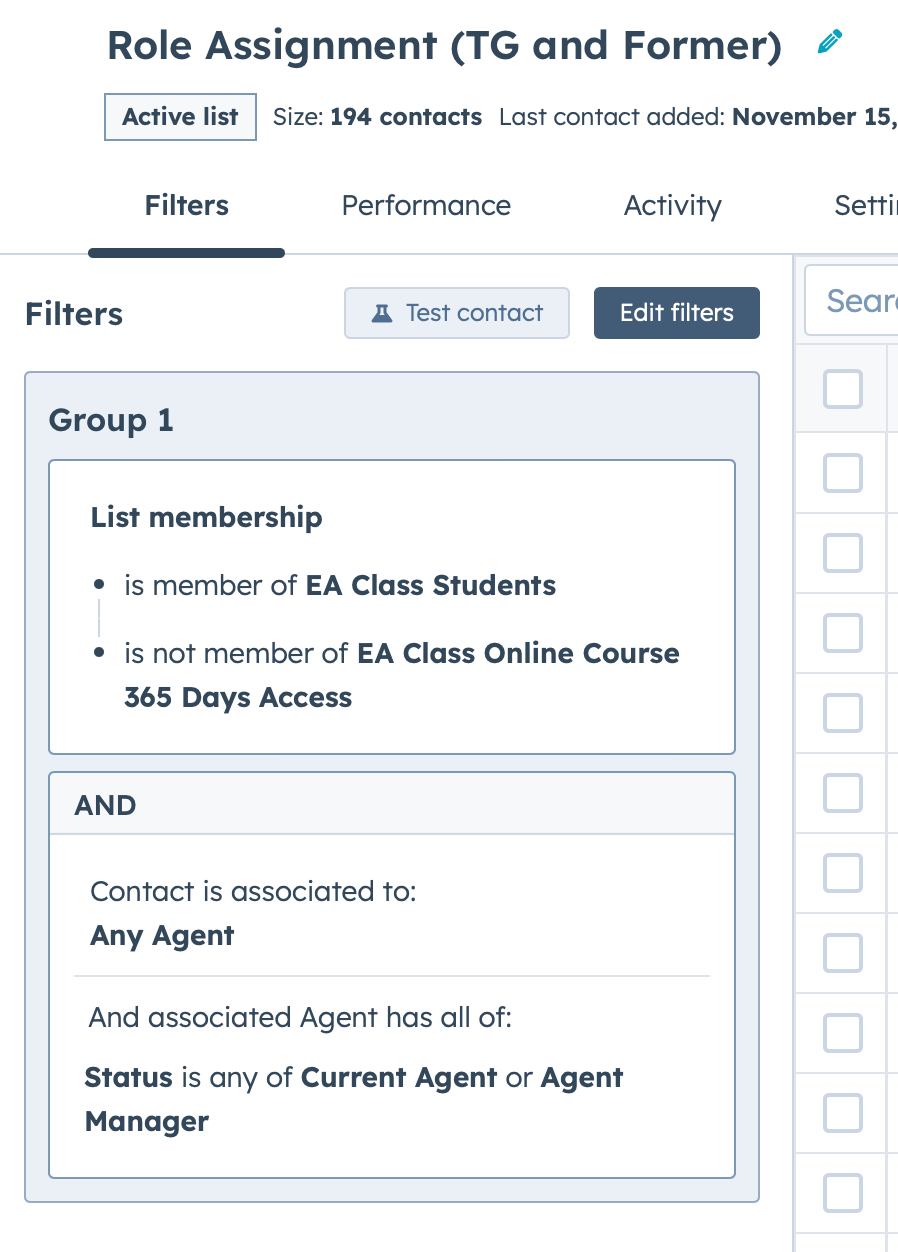The width and height of the screenshot is (898, 1252).
Task: Go to the Activity tab
Action: click(x=672, y=206)
